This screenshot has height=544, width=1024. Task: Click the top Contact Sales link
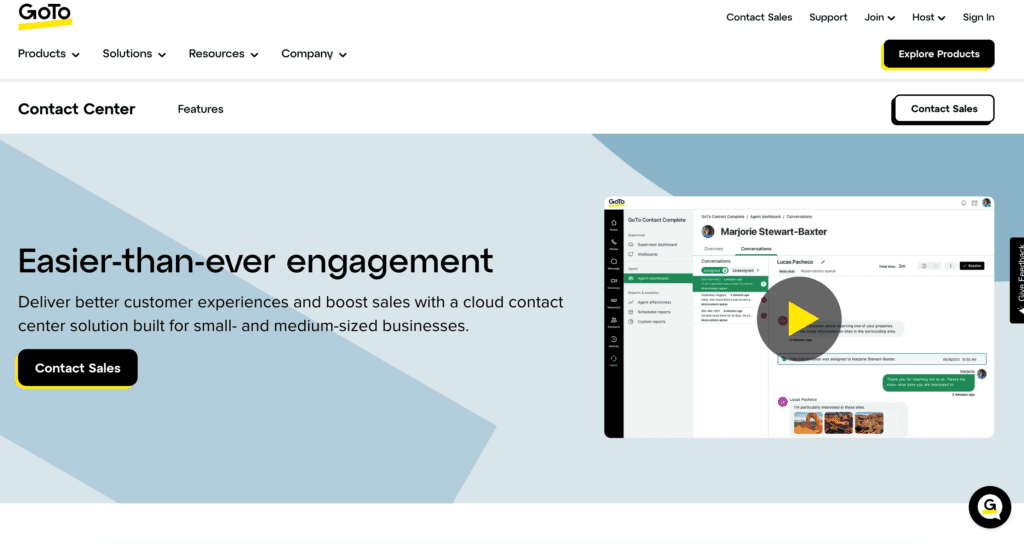click(759, 17)
